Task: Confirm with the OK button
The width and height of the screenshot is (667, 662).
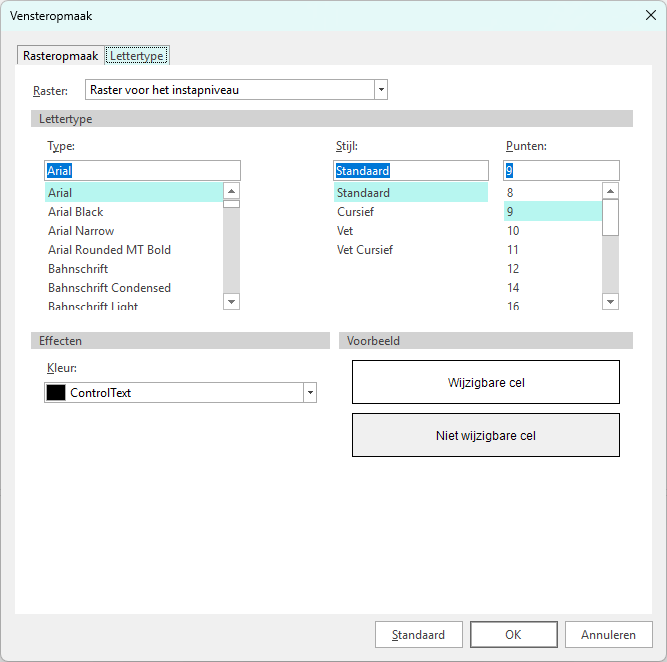Action: coord(513,635)
